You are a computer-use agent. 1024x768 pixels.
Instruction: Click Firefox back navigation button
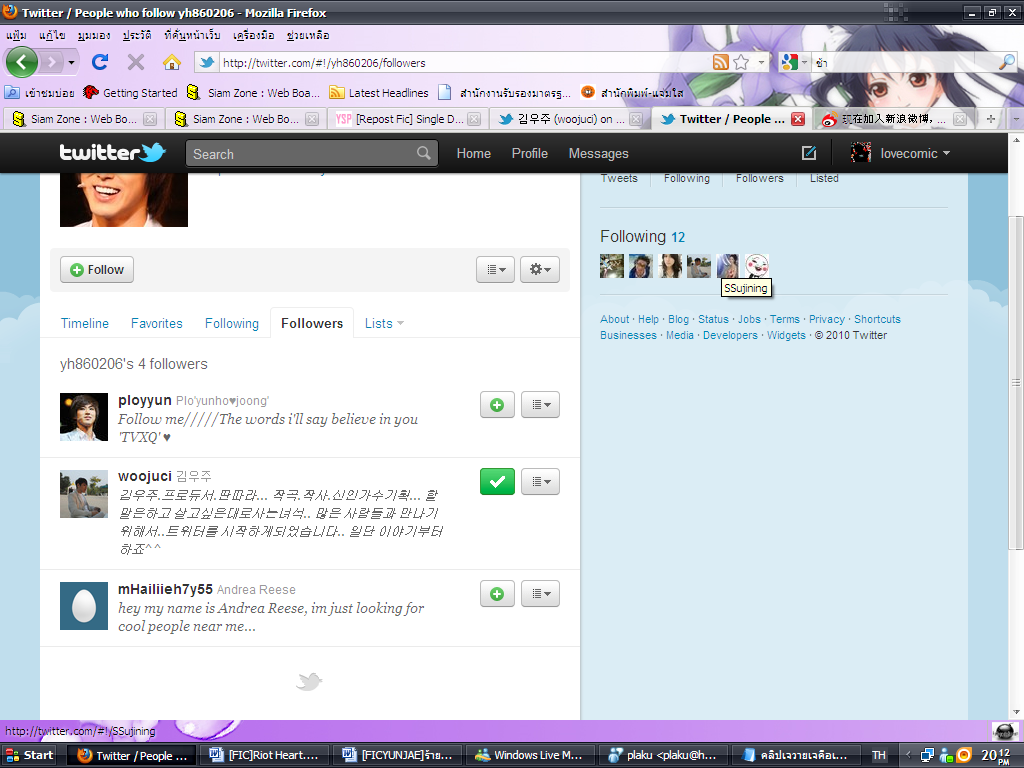22,62
